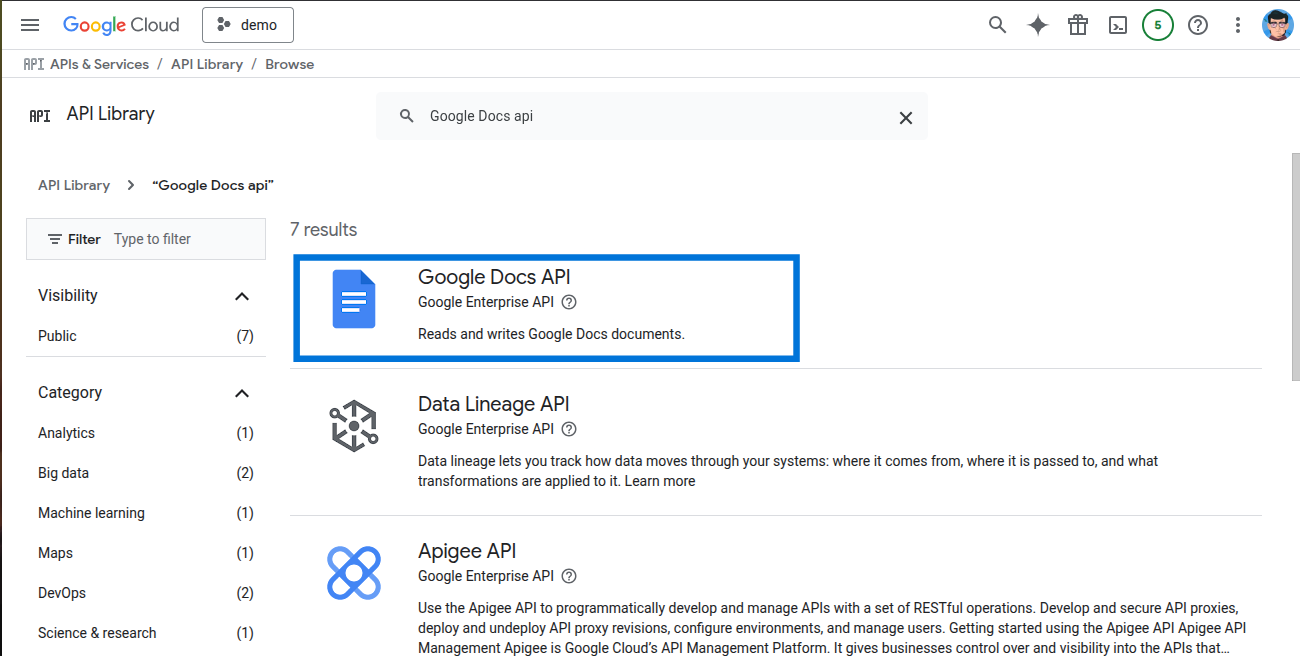The image size is (1300, 656).
Task: Click the Google Cloud logo
Action: pyautogui.click(x=121, y=25)
